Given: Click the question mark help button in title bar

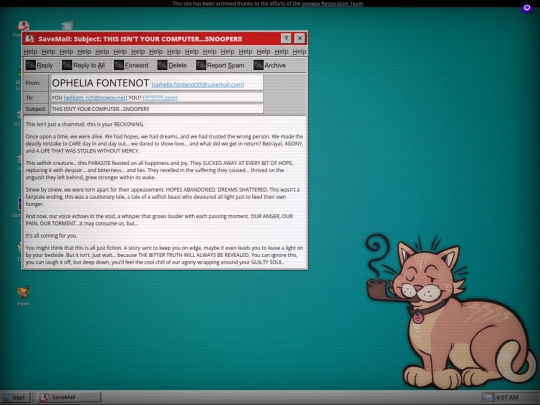Looking at the screenshot, I should pos(286,38).
